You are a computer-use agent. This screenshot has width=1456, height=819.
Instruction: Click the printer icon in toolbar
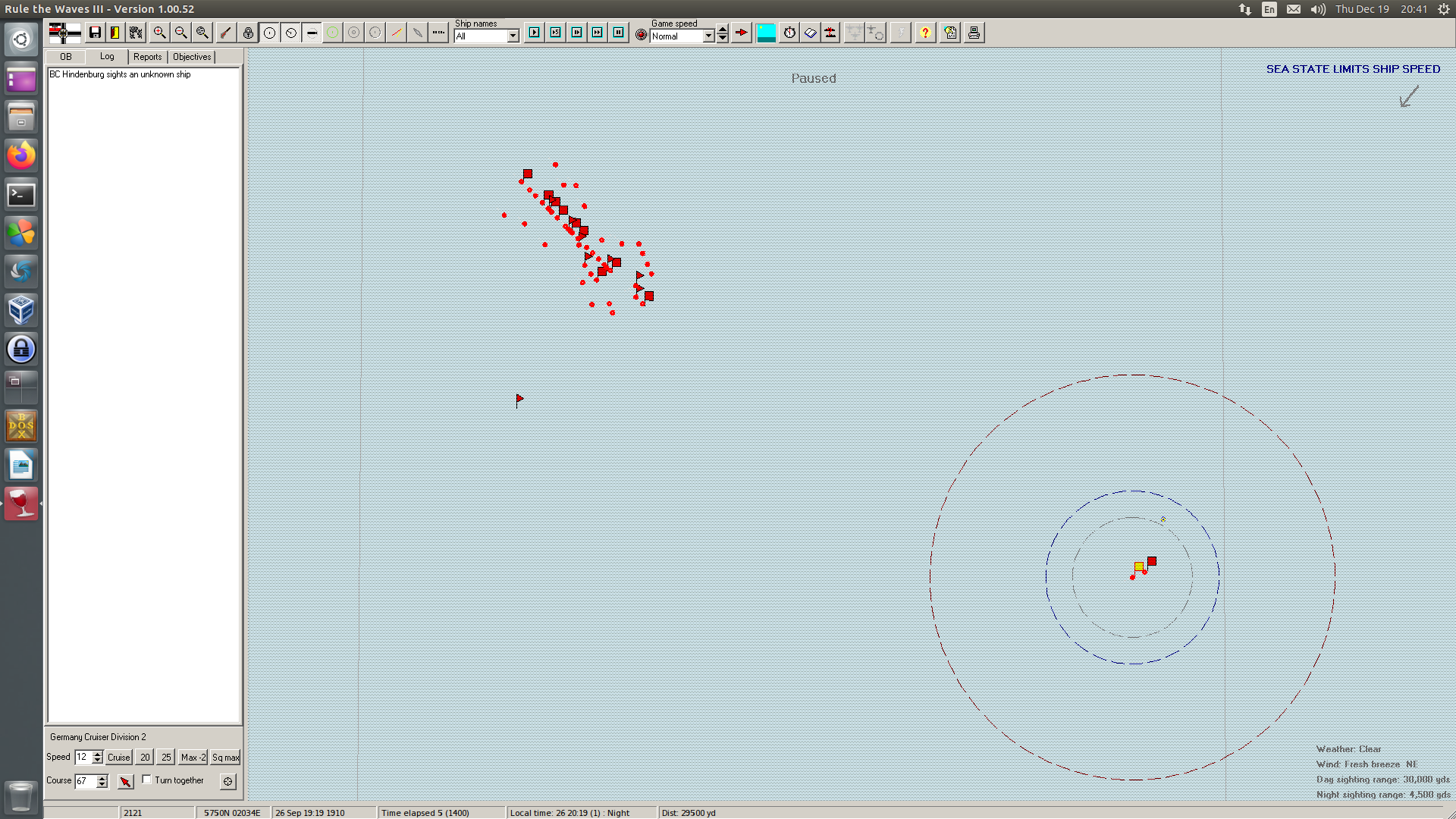click(974, 33)
